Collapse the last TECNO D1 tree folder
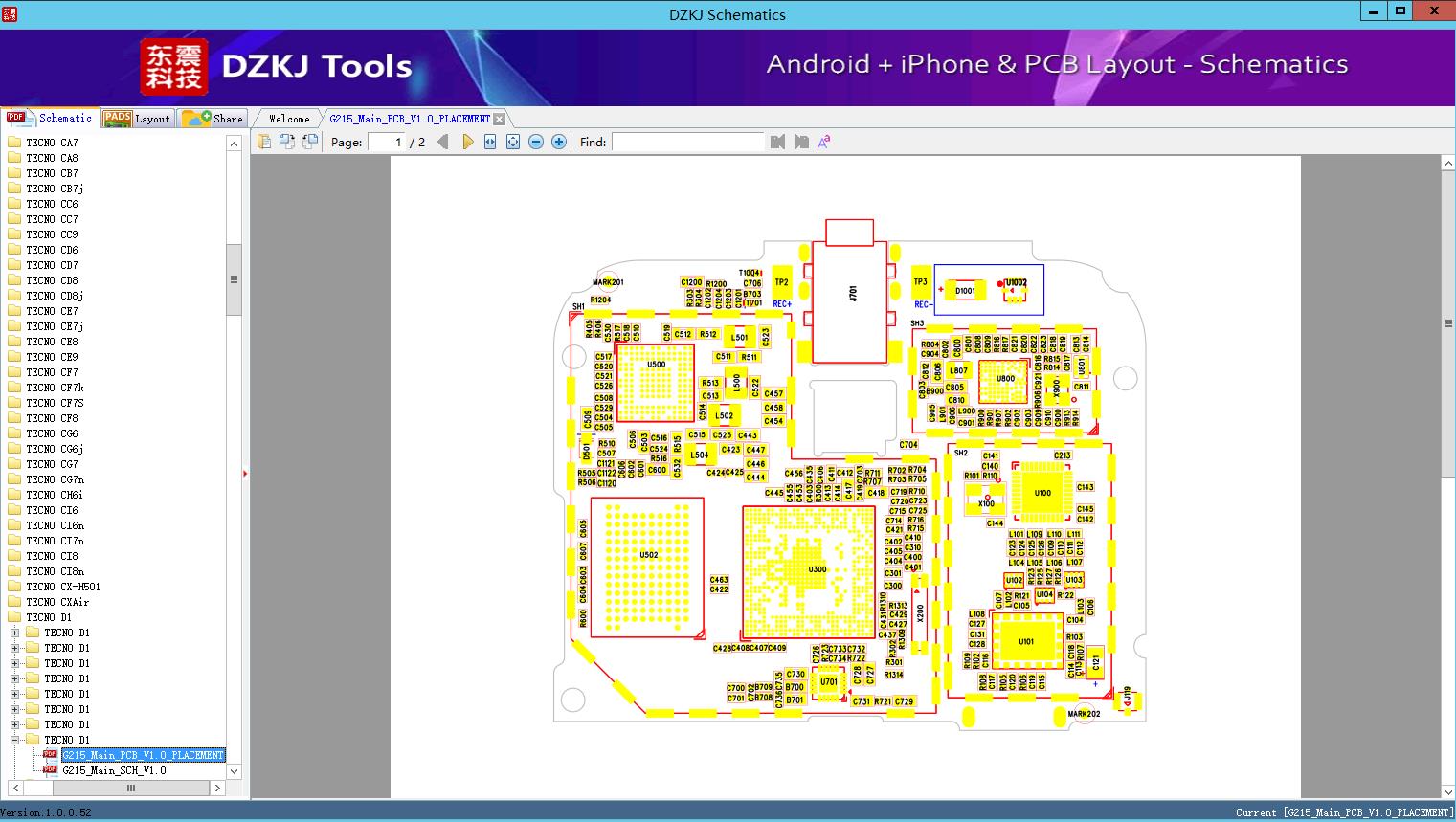The height and width of the screenshot is (822, 1456). (x=15, y=740)
